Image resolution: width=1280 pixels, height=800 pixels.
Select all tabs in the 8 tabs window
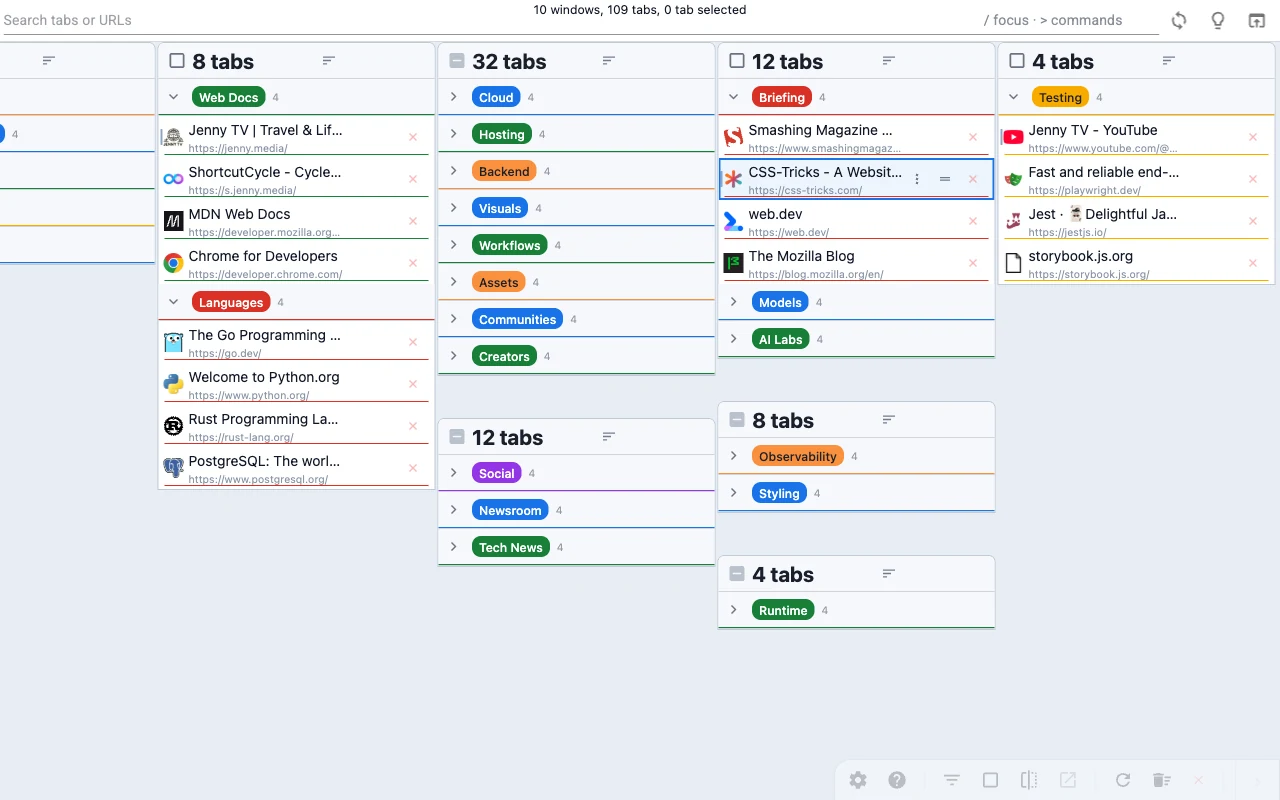(177, 61)
